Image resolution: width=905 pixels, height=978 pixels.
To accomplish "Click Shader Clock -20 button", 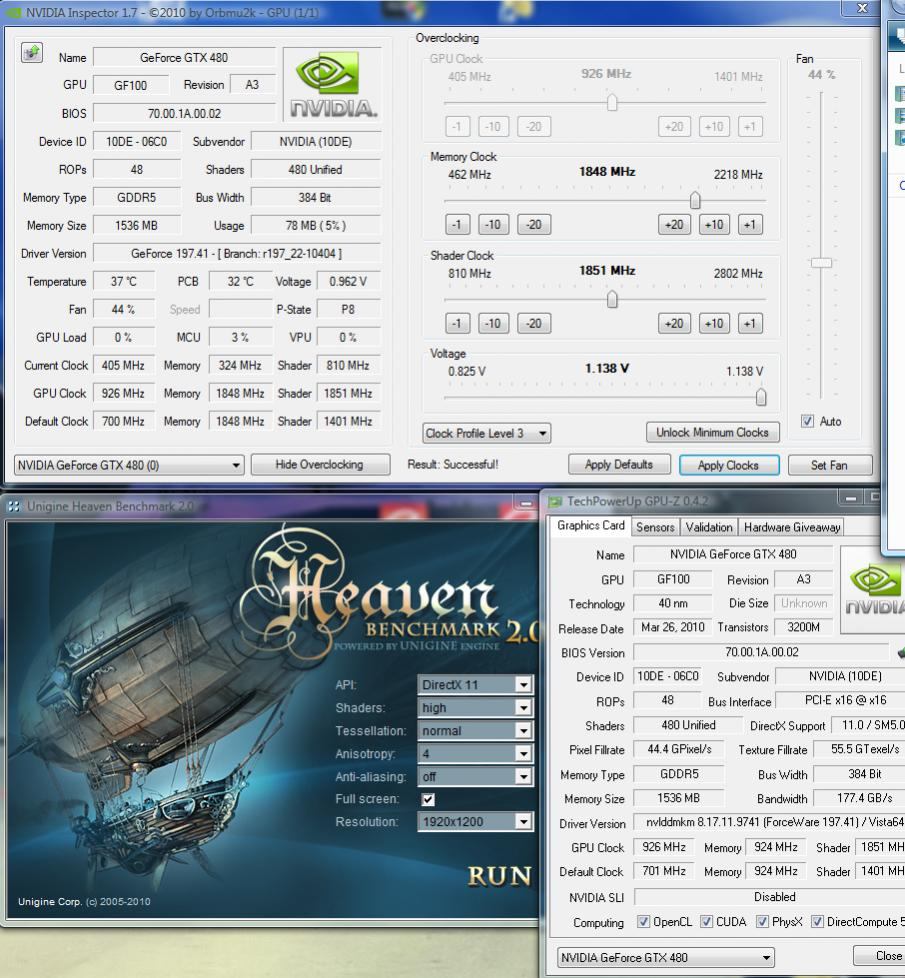I will pos(534,323).
